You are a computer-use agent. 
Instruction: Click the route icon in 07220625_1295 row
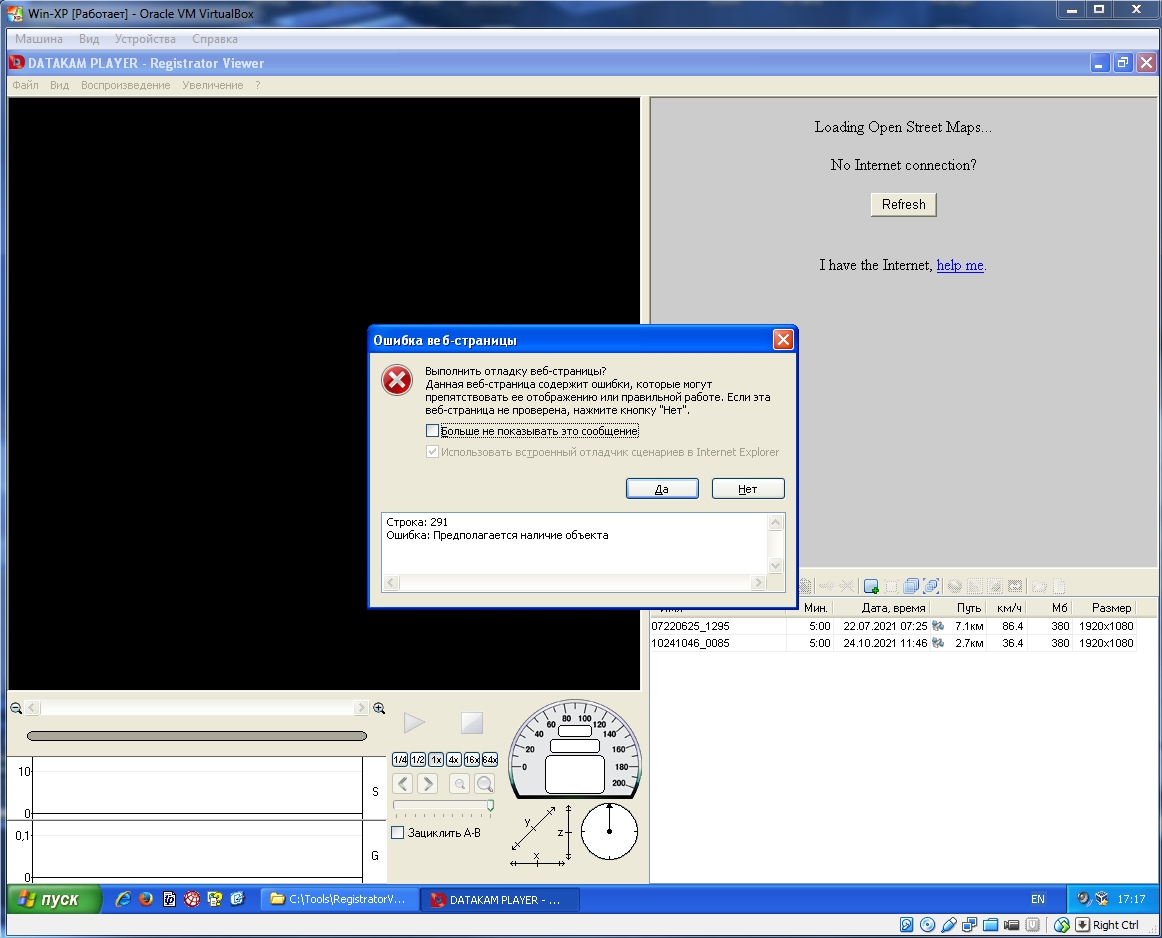[938, 626]
